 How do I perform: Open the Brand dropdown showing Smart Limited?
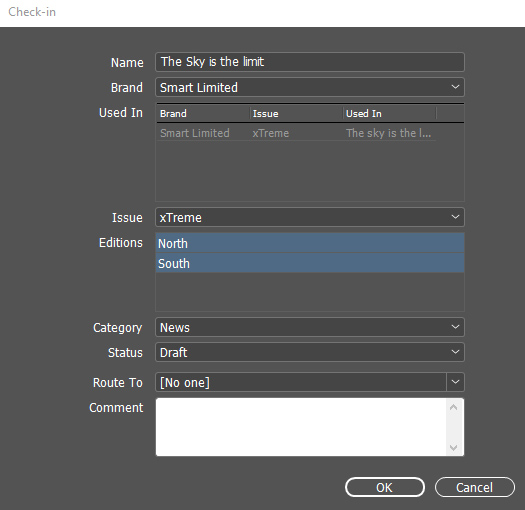coord(310,87)
